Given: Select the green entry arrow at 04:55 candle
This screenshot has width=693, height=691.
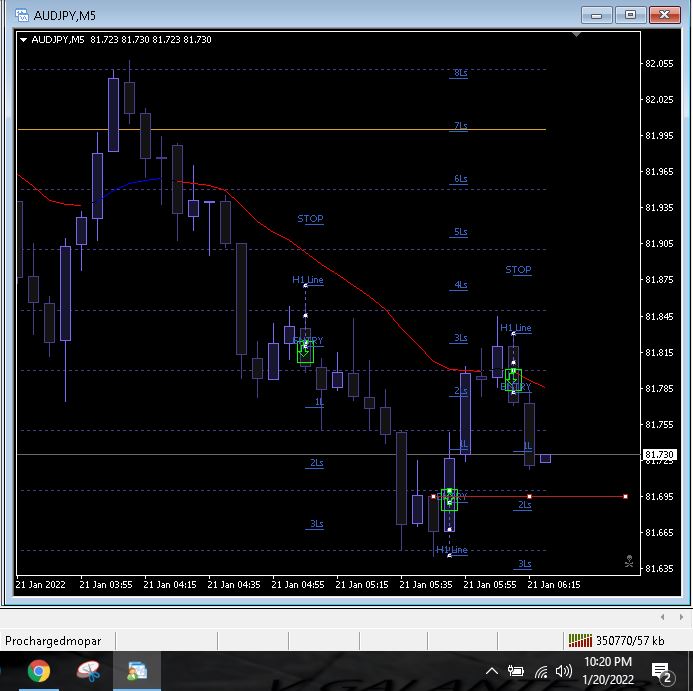Looking at the screenshot, I should 305,352.
